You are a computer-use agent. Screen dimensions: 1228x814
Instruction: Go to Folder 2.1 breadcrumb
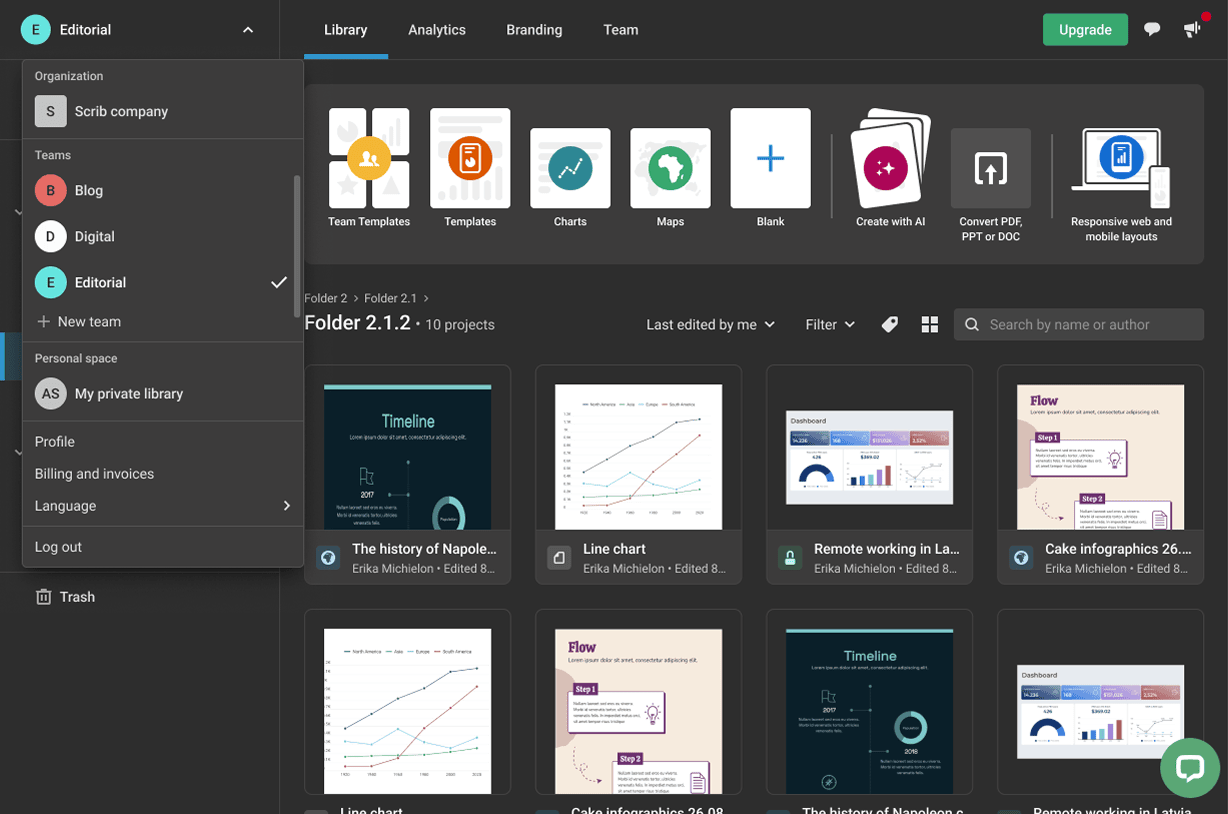pyautogui.click(x=390, y=298)
